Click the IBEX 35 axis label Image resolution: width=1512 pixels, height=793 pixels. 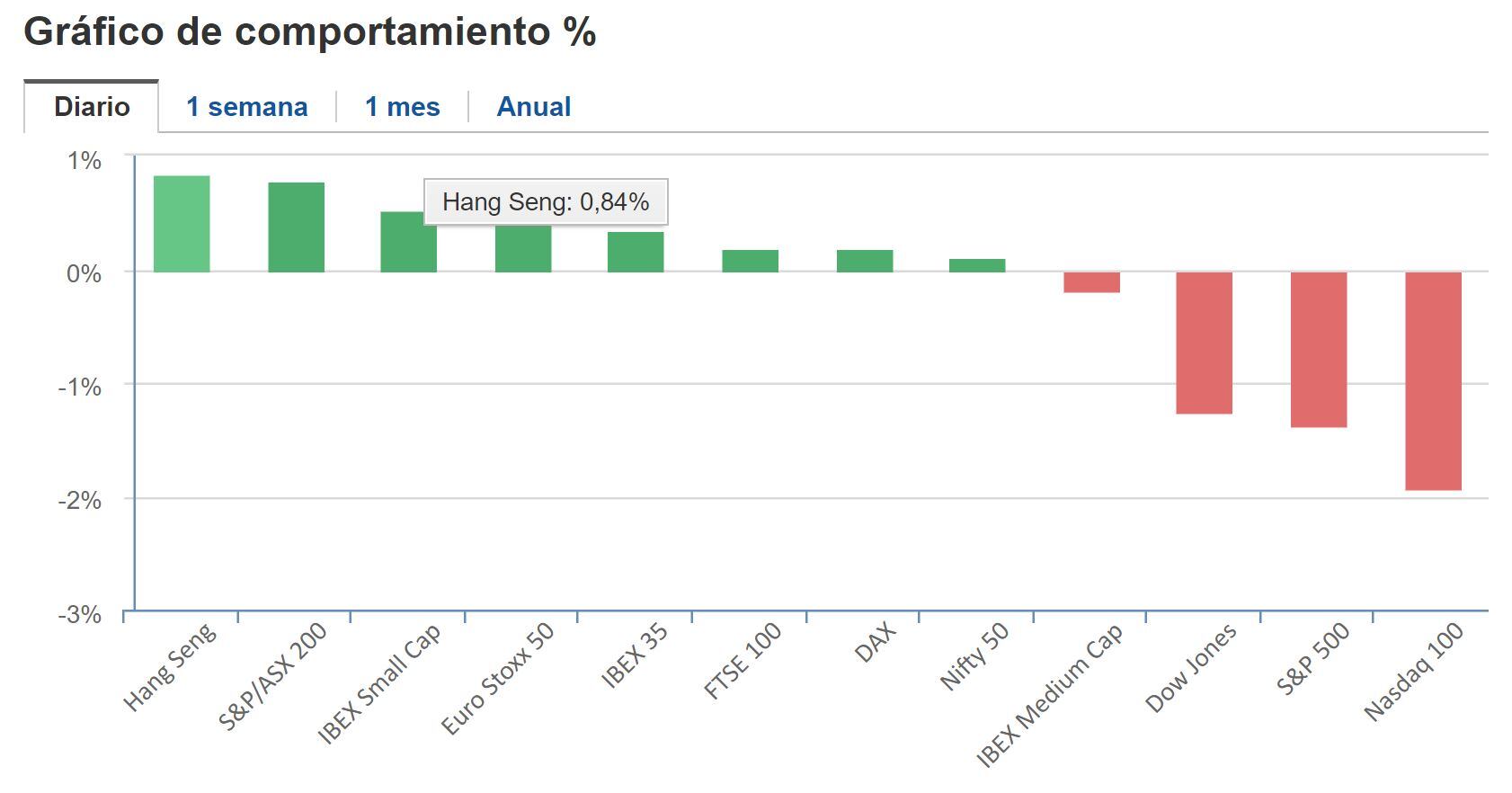[x=635, y=655]
